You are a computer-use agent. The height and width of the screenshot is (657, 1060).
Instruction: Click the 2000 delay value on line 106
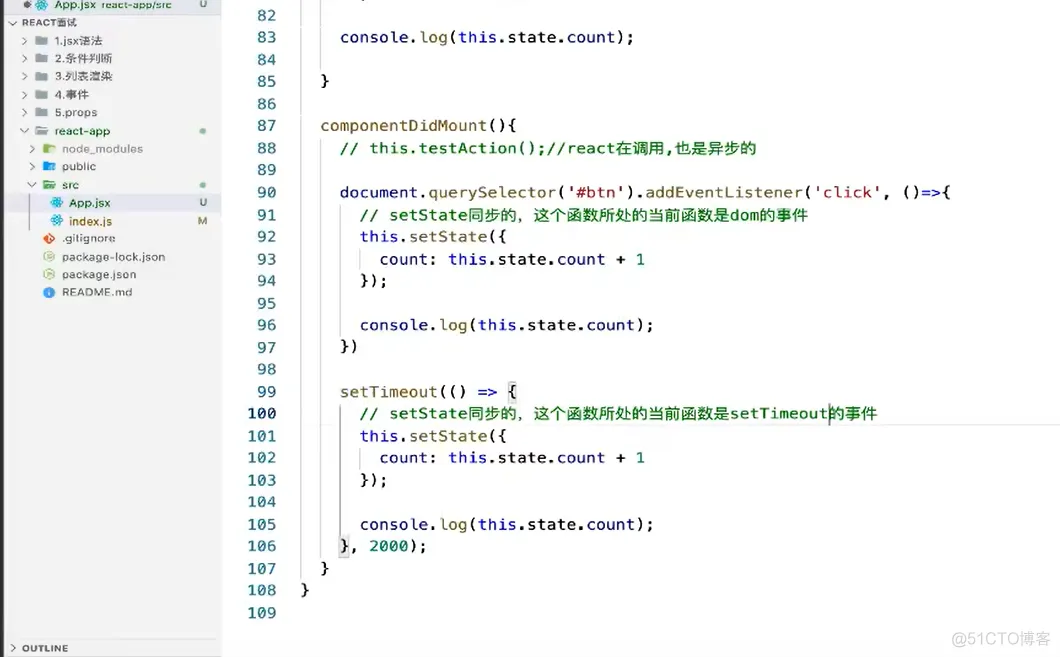389,546
